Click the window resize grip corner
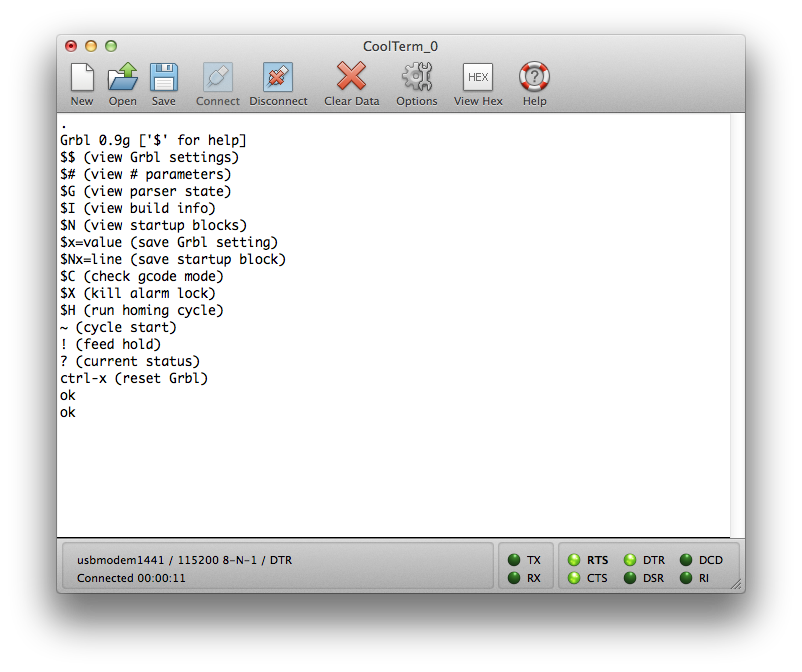The image size is (802, 672). [736, 584]
